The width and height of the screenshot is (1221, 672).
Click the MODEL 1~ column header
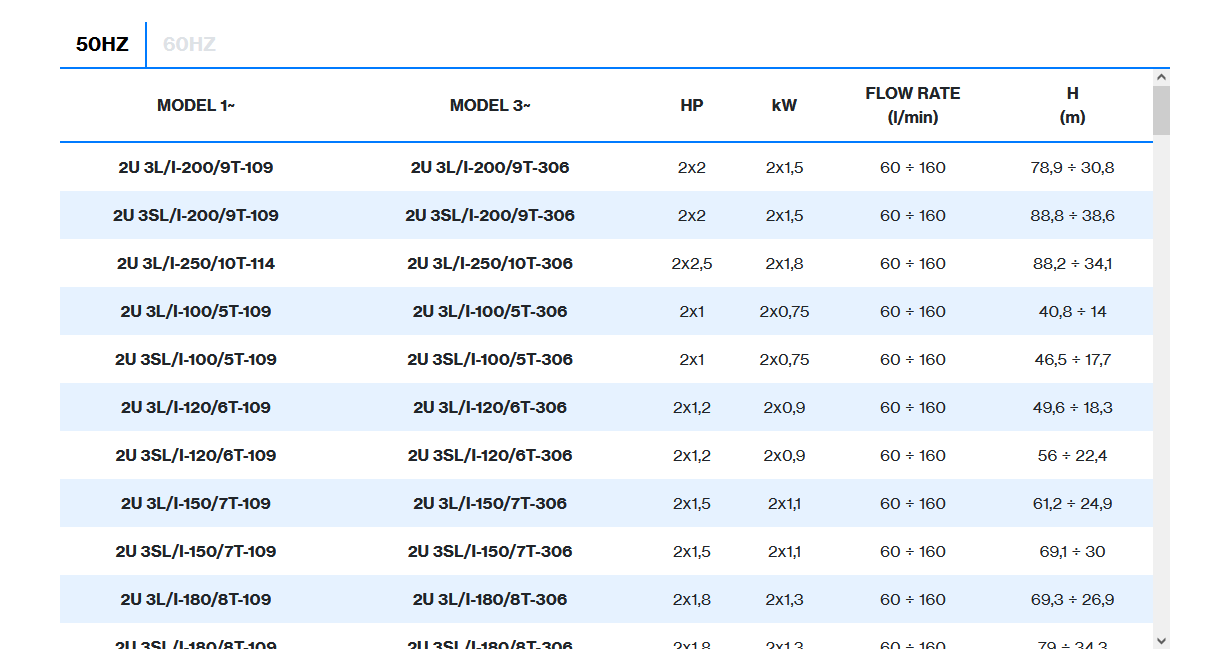[196, 105]
